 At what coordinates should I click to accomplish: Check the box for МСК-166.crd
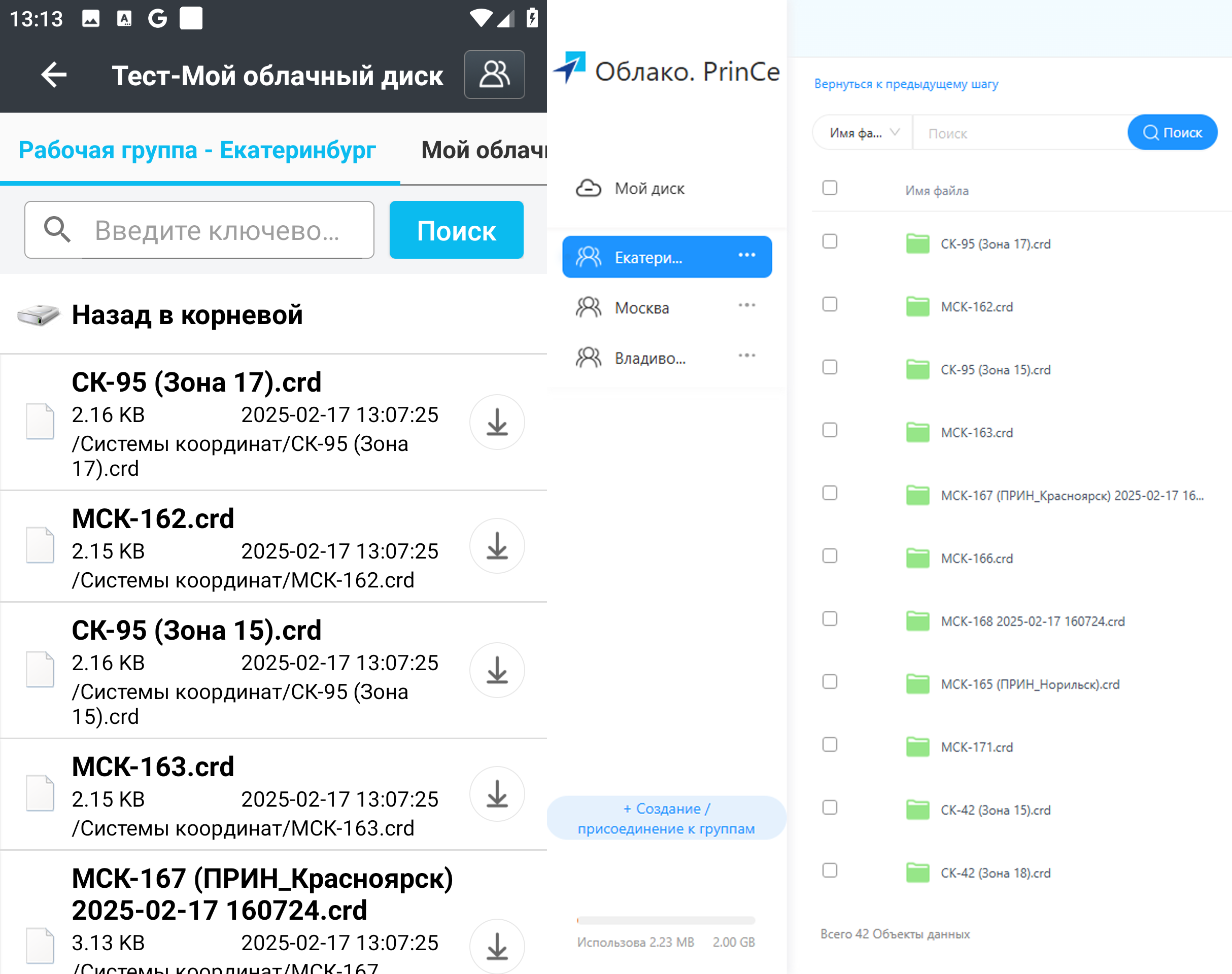[x=830, y=555]
